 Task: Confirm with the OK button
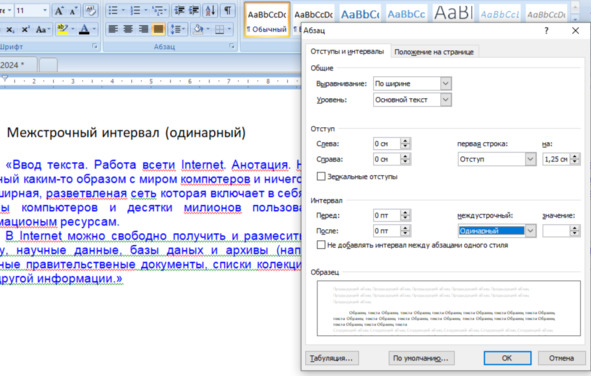[507, 358]
